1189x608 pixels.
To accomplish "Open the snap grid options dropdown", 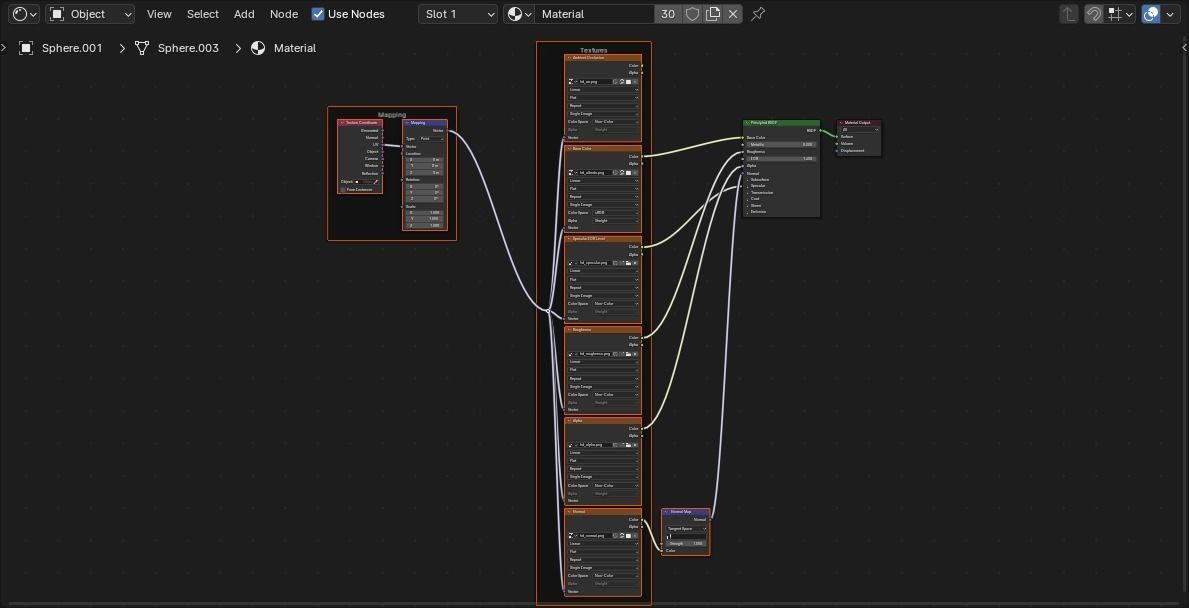I will tap(1120, 14).
